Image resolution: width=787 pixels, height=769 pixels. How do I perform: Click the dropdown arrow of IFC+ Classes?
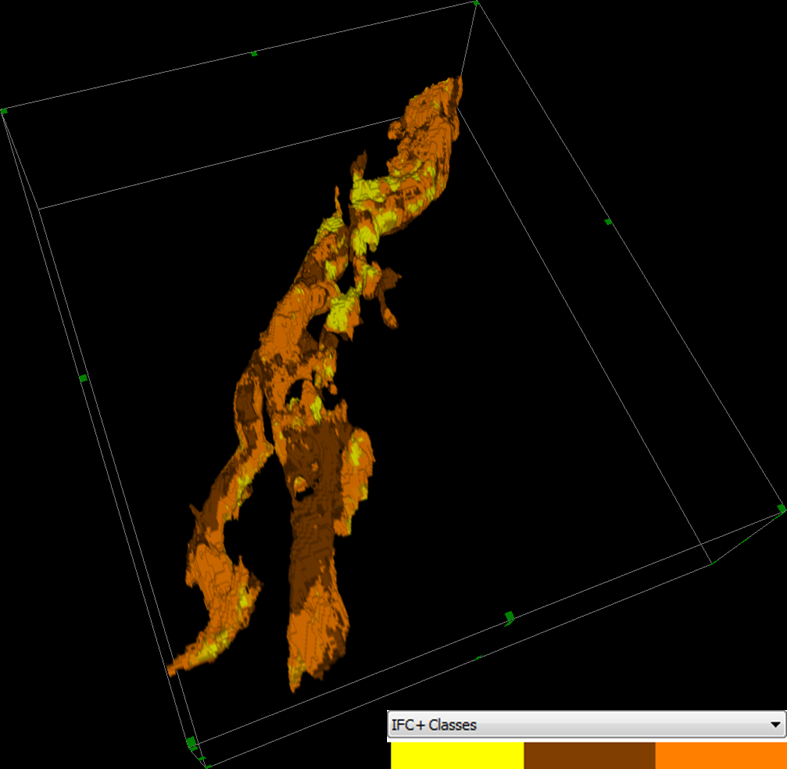[775, 725]
